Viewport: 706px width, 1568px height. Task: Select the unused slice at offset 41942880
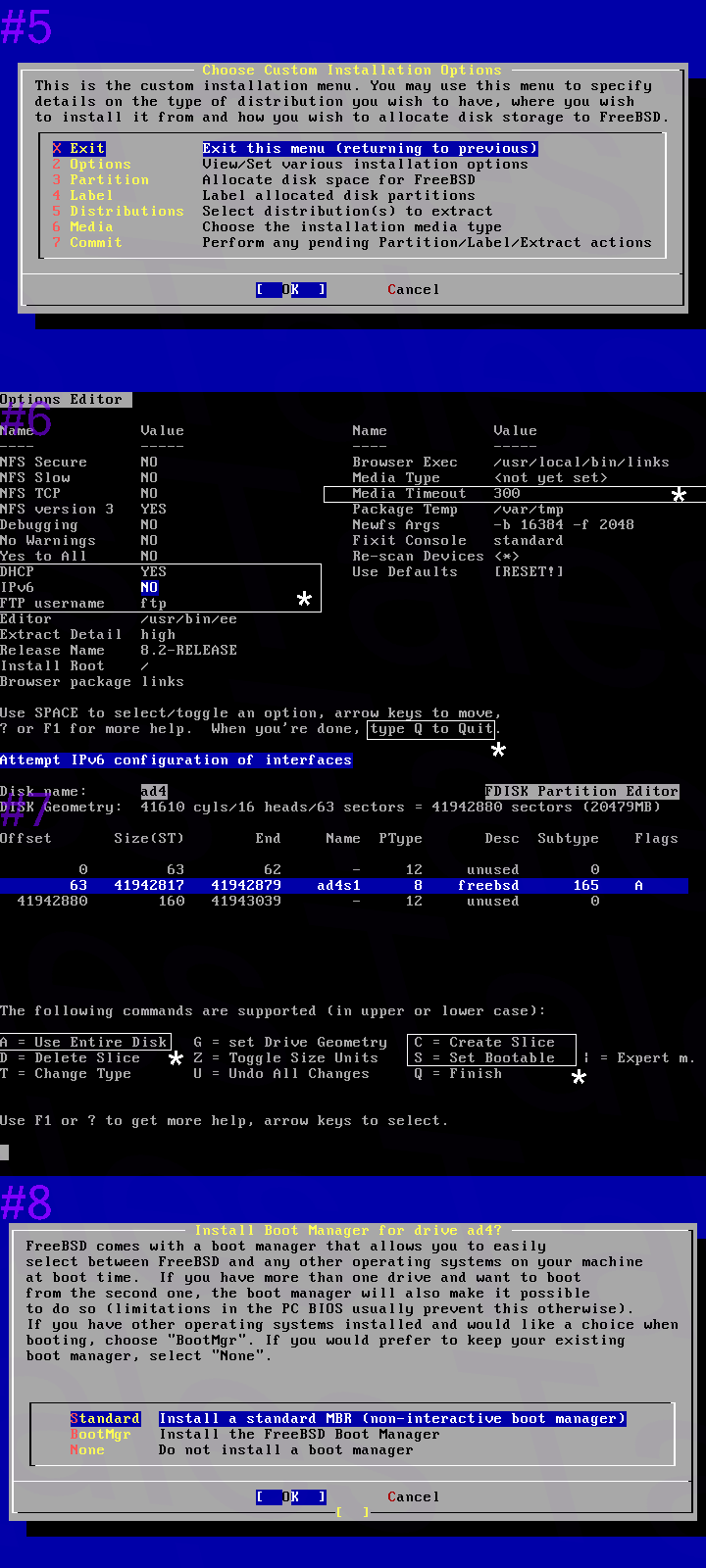[x=343, y=902]
